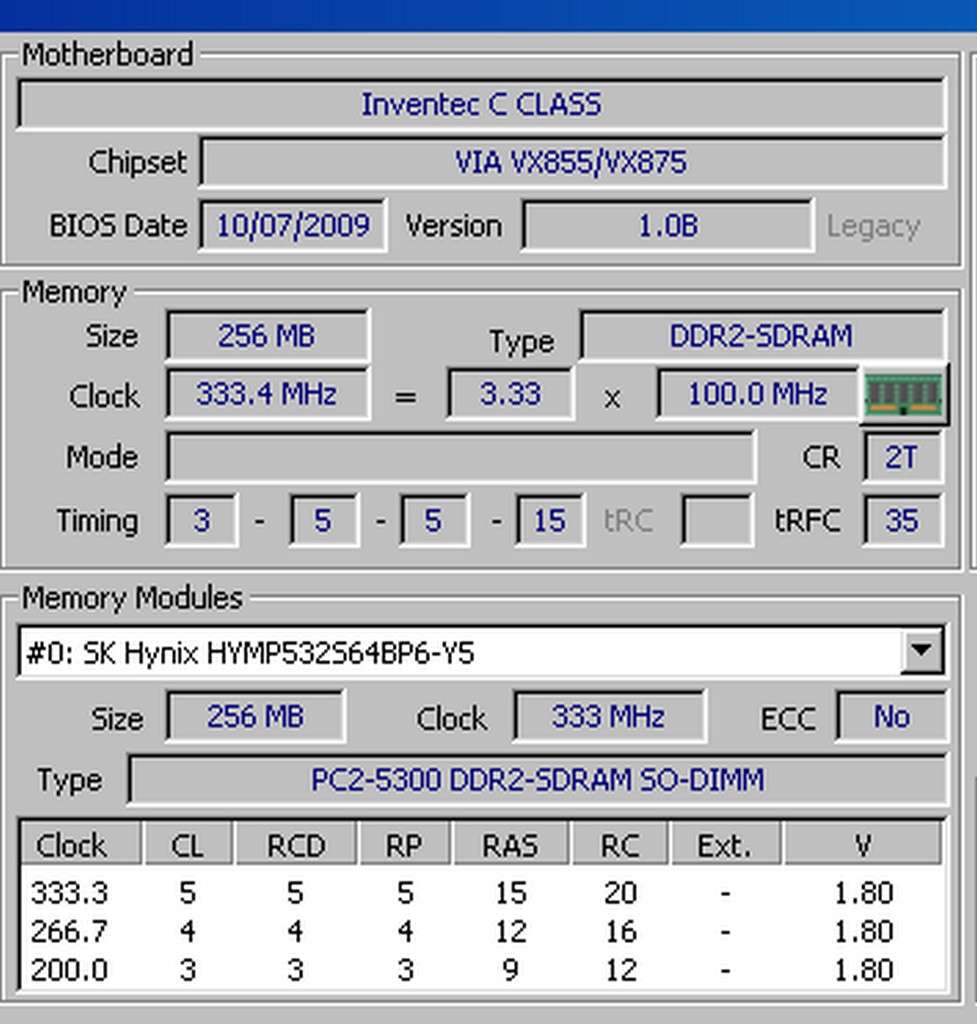977x1024 pixels.
Task: Click the tRFC value of 35
Action: tap(903, 520)
